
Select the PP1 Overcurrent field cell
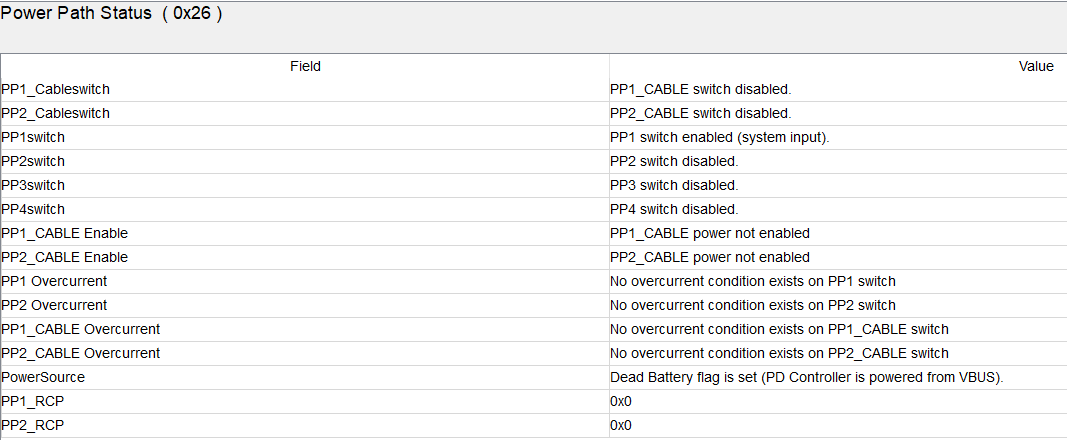click(305, 281)
